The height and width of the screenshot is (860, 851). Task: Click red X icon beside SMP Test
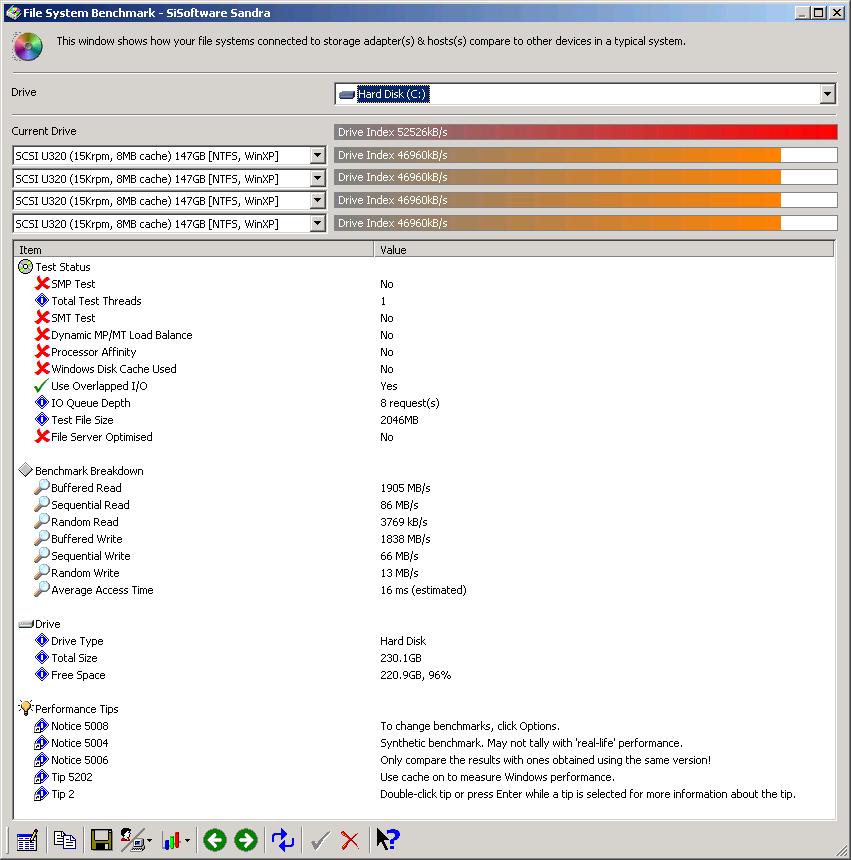tap(42, 284)
